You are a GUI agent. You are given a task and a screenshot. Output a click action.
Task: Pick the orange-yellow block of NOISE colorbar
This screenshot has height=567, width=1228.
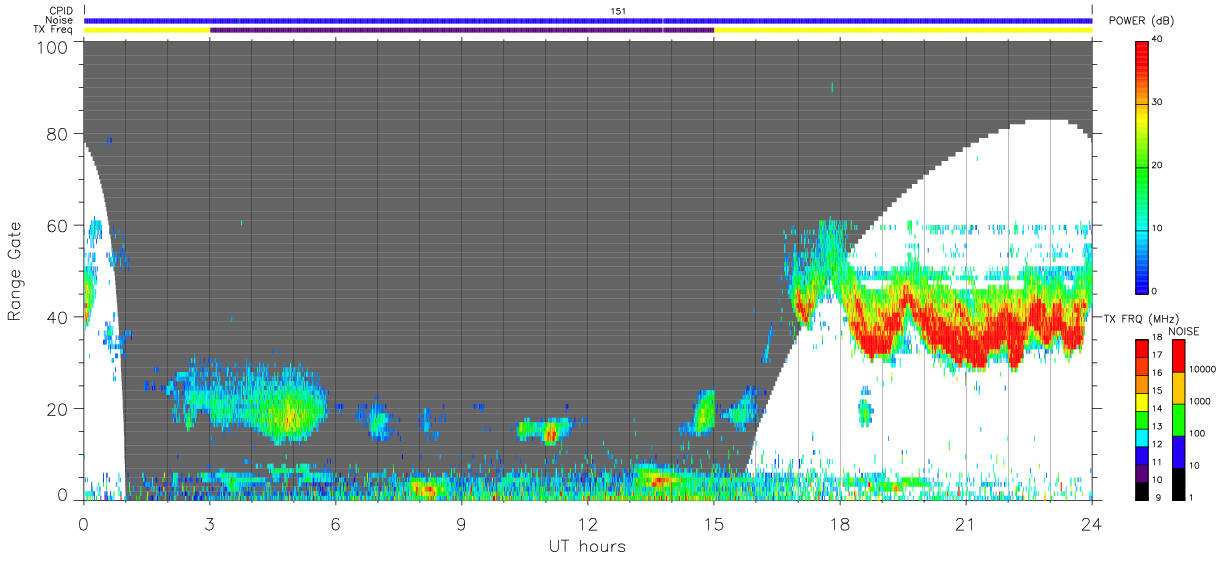tap(1178, 388)
